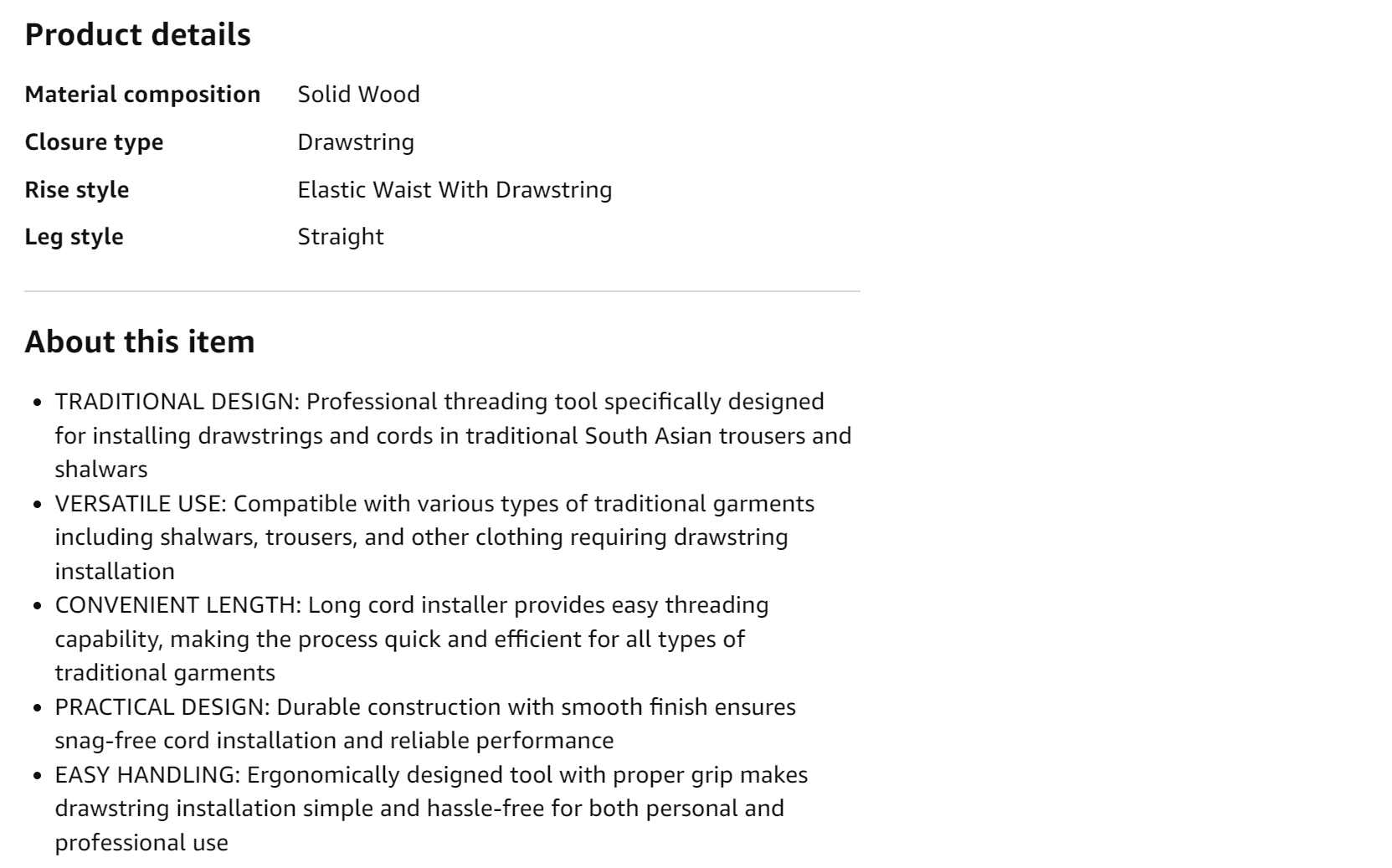The image size is (1392, 868).
Task: Click the VERSATILE USE feature text
Action: 434,537
